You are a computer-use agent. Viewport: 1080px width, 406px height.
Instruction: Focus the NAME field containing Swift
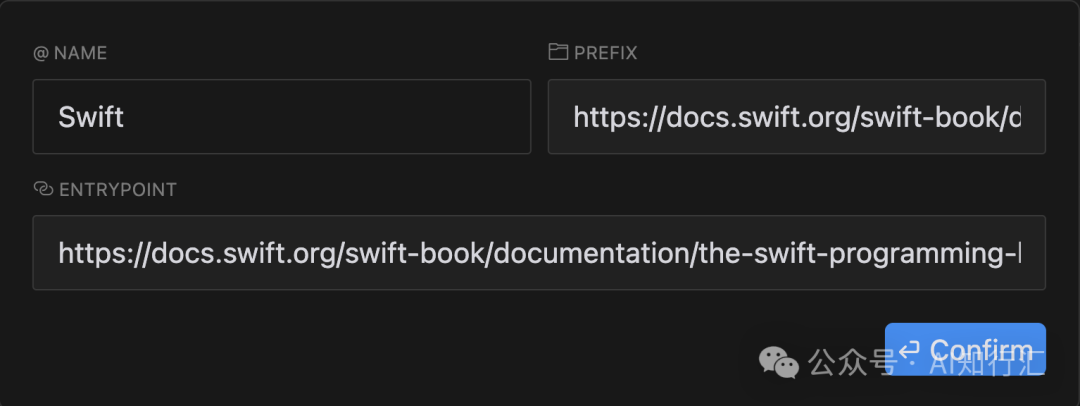(282, 116)
